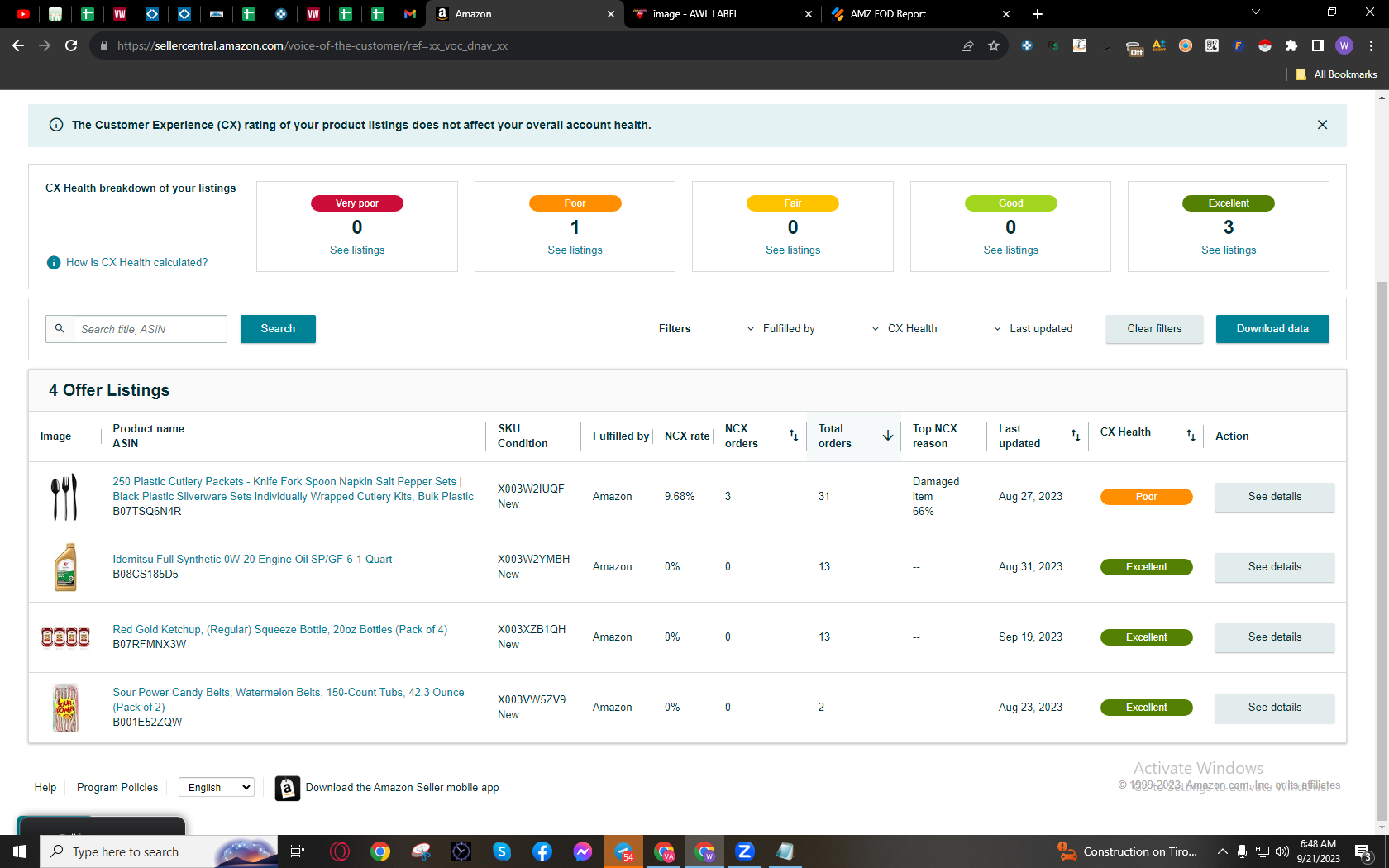The image size is (1389, 868).
Task: Sort by Last updated column
Action: click(x=1076, y=436)
